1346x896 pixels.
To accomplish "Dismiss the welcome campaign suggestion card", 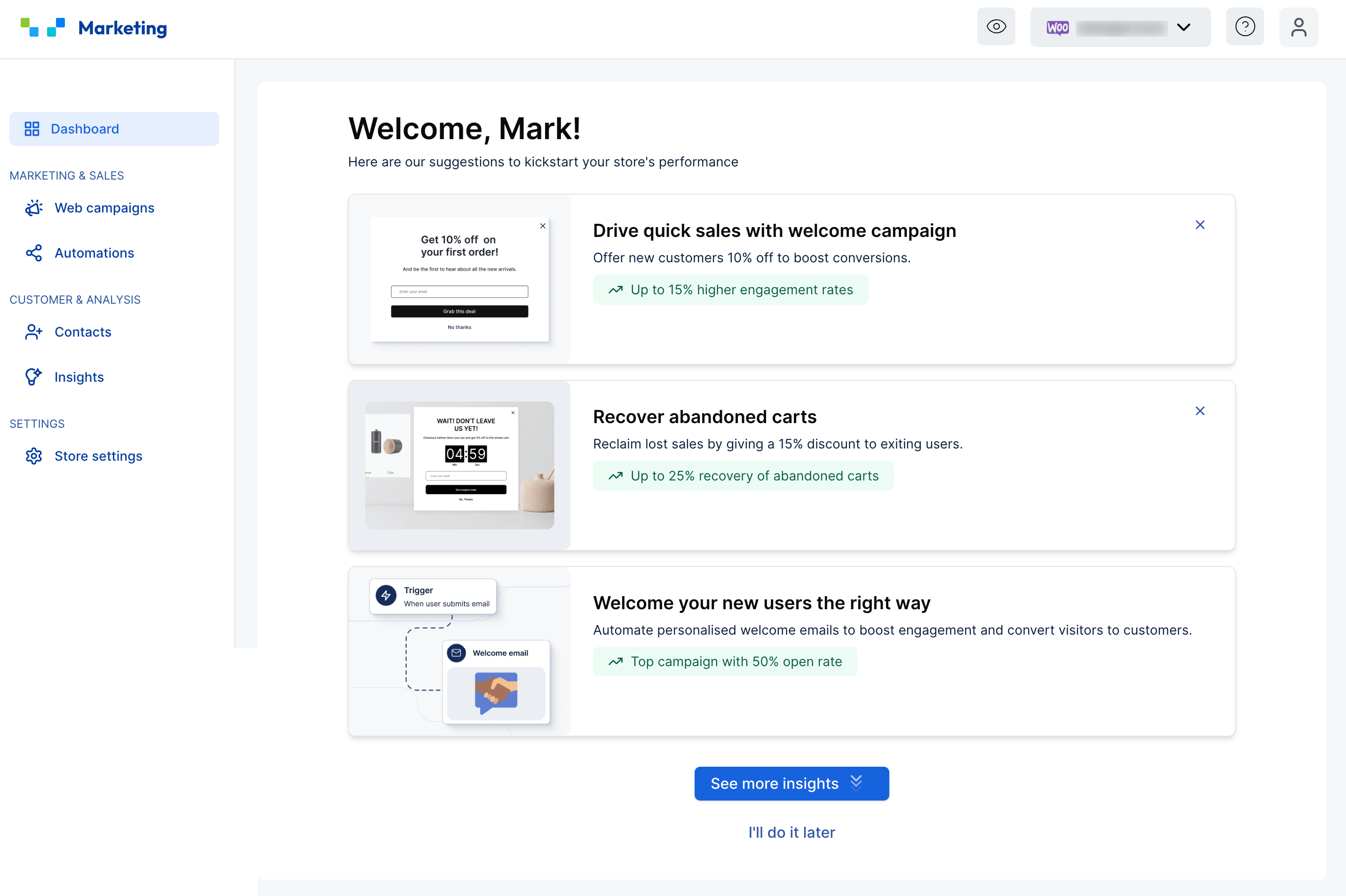I will 1200,225.
